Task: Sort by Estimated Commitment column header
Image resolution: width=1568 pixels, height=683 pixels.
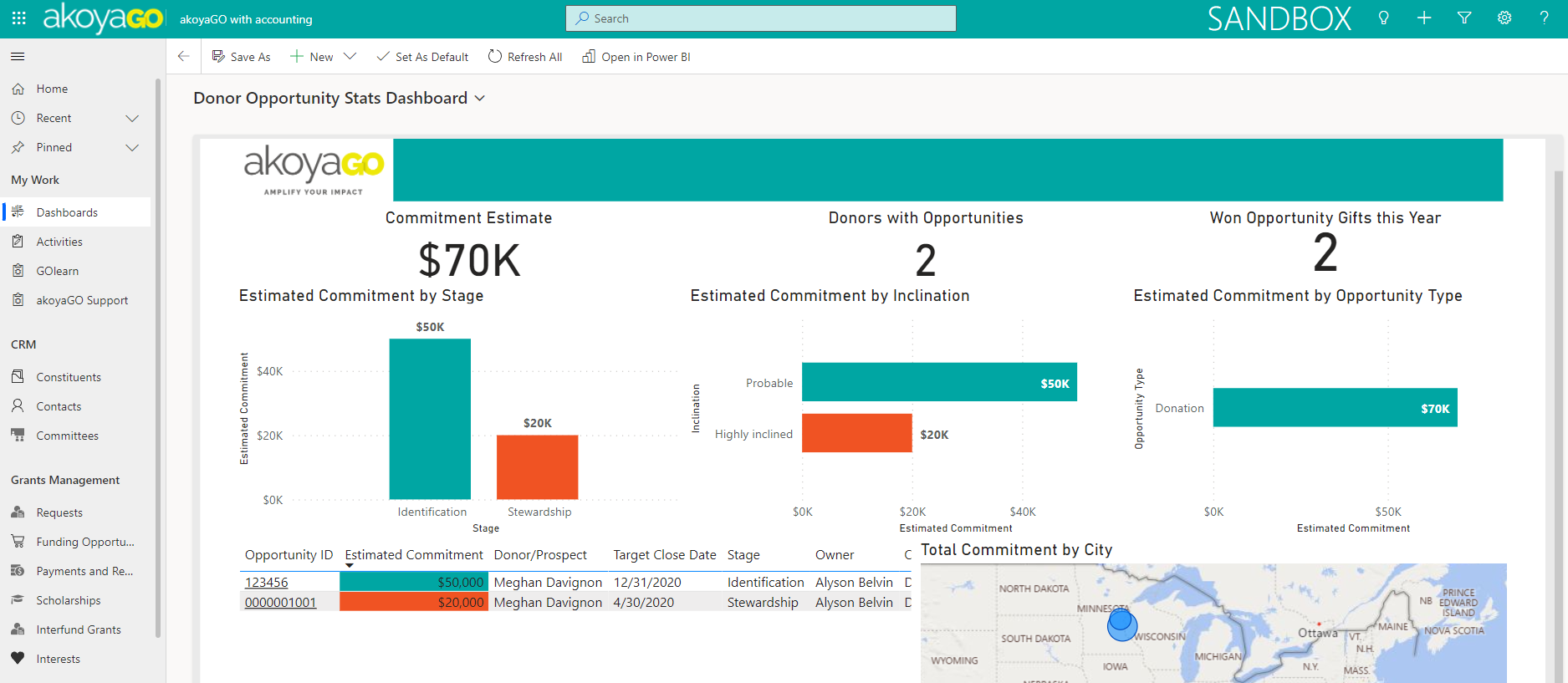Action: coord(414,555)
